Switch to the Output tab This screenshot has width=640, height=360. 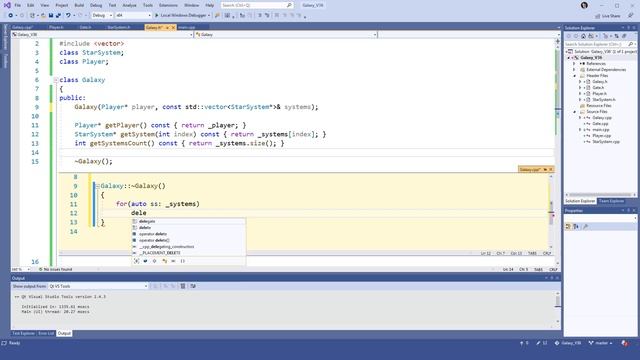[x=64, y=333]
